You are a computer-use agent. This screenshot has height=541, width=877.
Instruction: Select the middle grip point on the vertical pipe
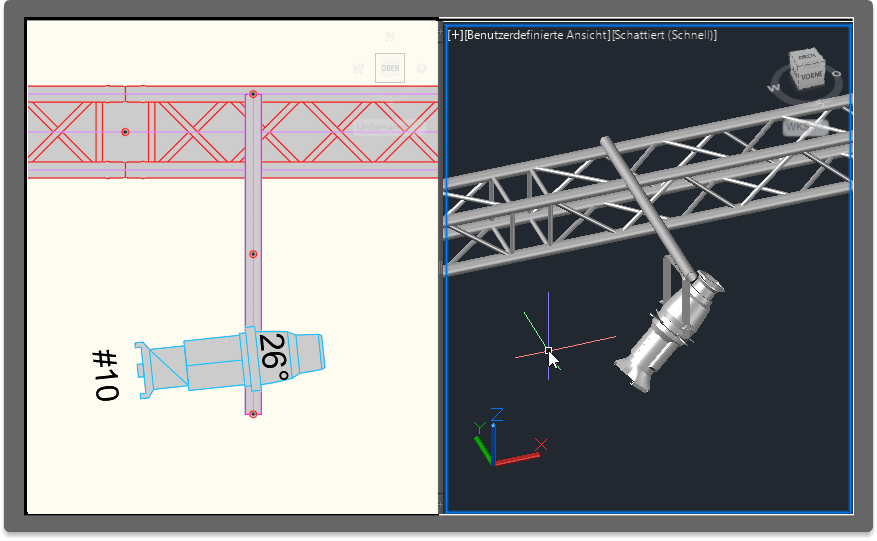253,254
